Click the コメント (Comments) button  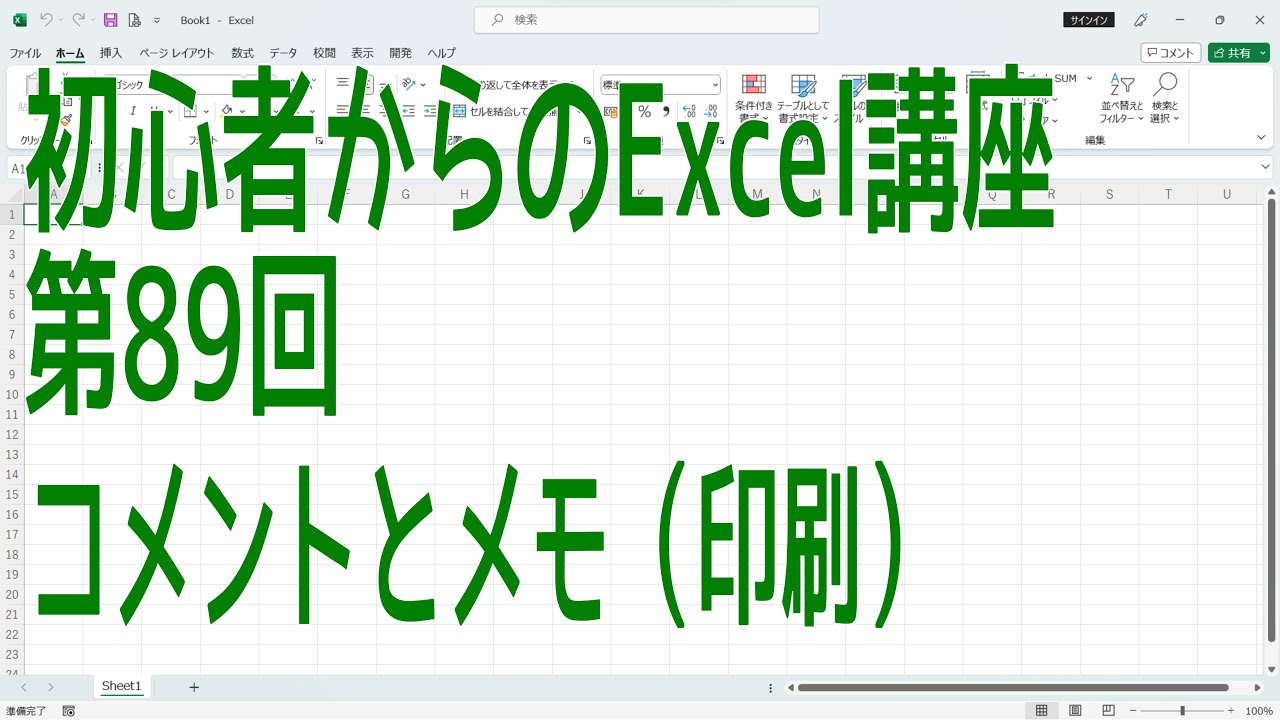[x=1171, y=53]
